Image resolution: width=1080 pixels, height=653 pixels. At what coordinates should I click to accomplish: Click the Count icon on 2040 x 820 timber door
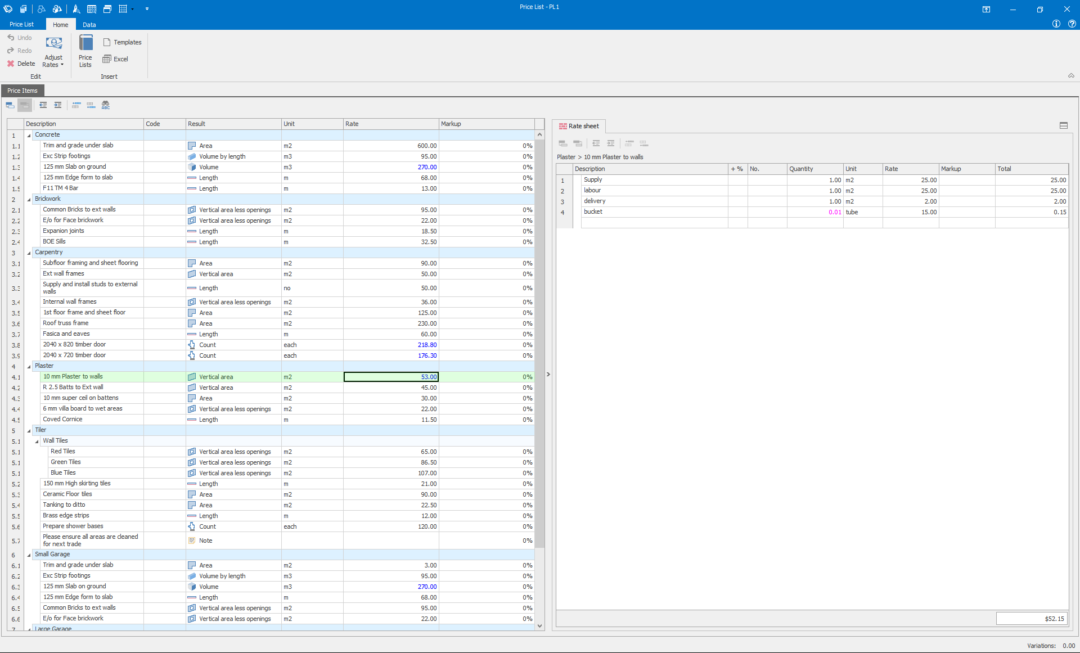[x=190, y=344]
